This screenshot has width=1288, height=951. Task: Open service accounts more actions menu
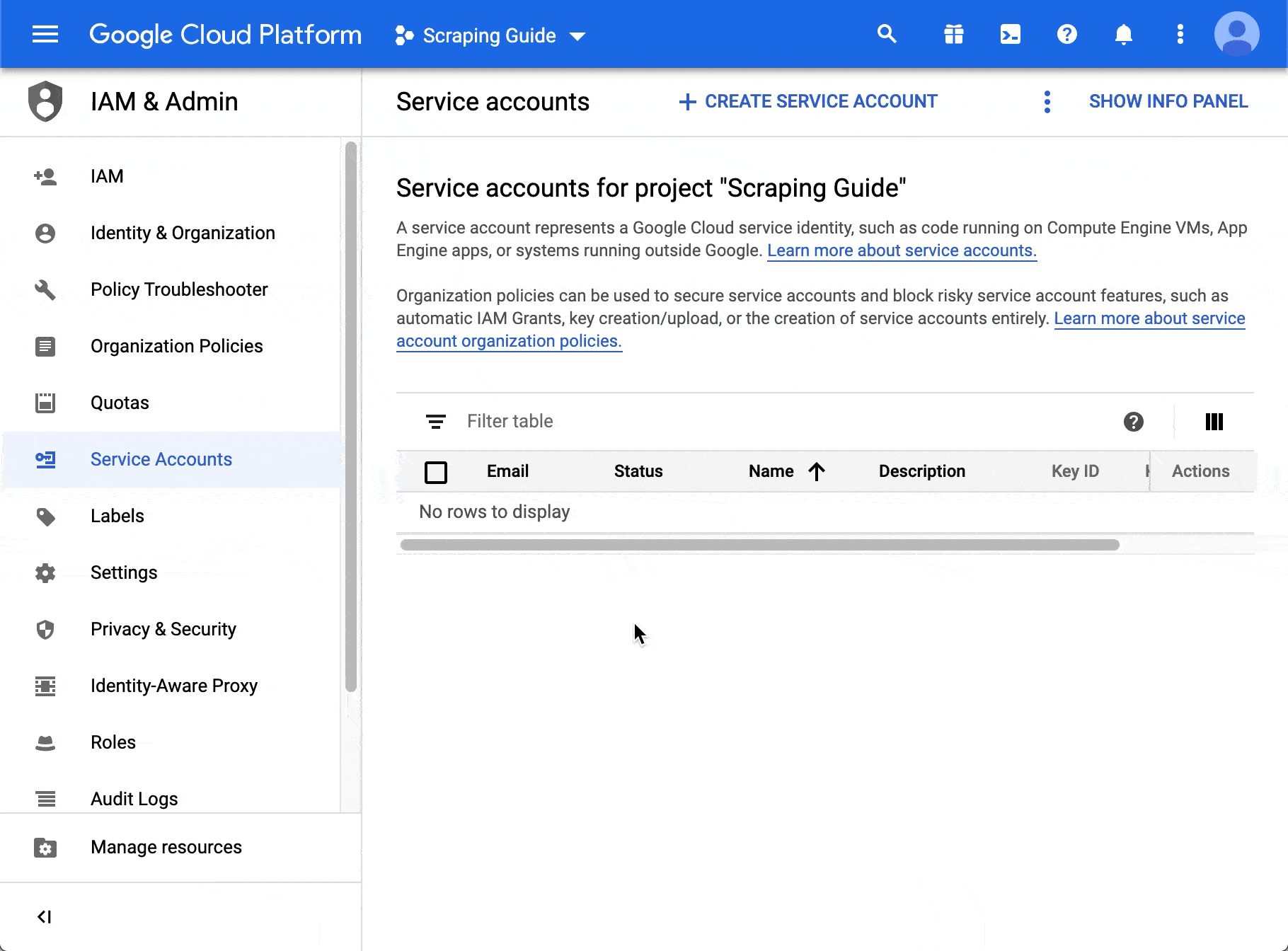(x=1047, y=102)
